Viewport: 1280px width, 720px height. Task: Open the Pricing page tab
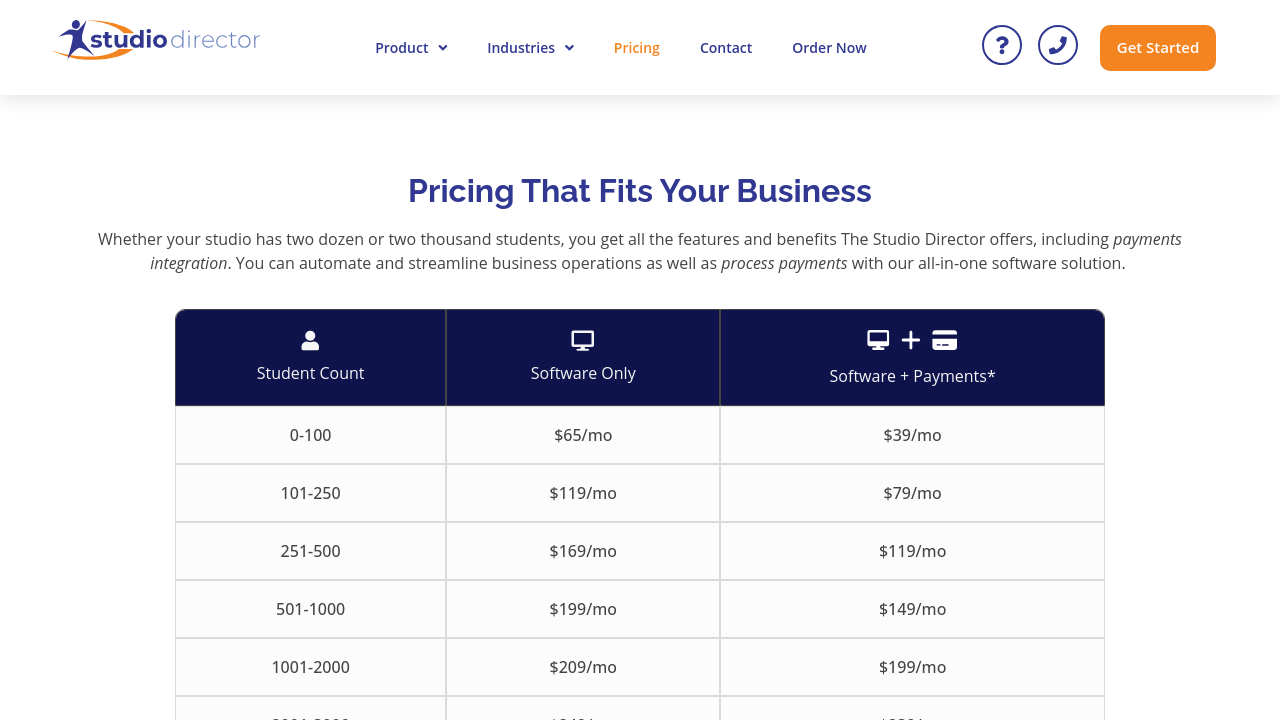(x=636, y=48)
